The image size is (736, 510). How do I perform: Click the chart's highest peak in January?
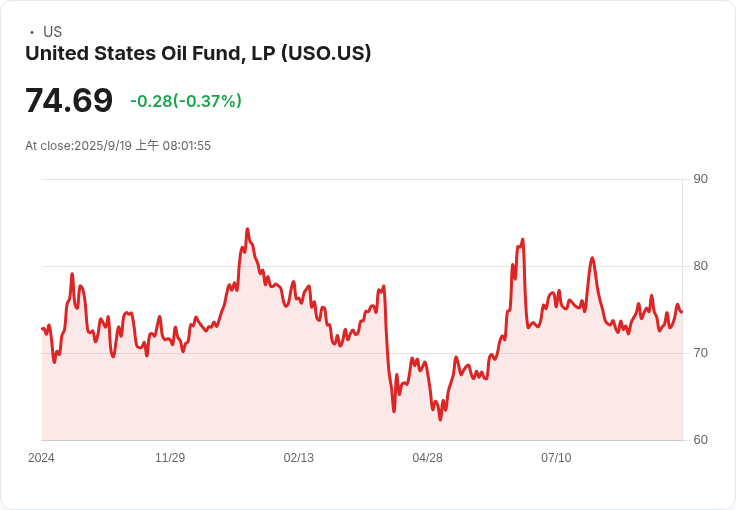(247, 229)
